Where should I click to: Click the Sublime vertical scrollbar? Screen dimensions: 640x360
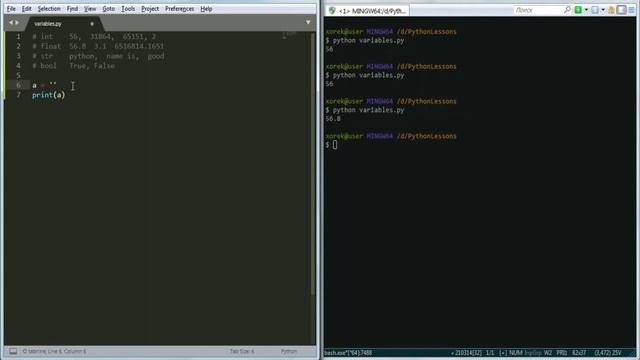coord(313,163)
